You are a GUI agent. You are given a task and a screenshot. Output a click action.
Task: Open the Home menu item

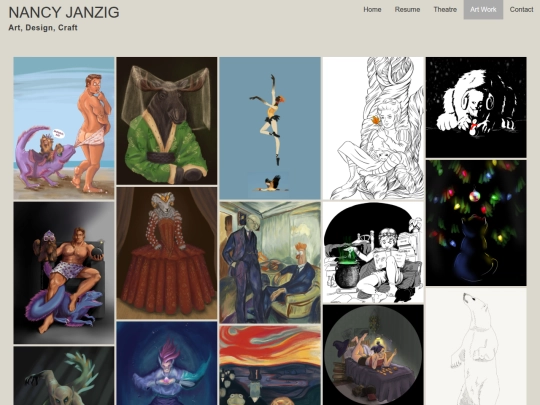pyautogui.click(x=372, y=9)
